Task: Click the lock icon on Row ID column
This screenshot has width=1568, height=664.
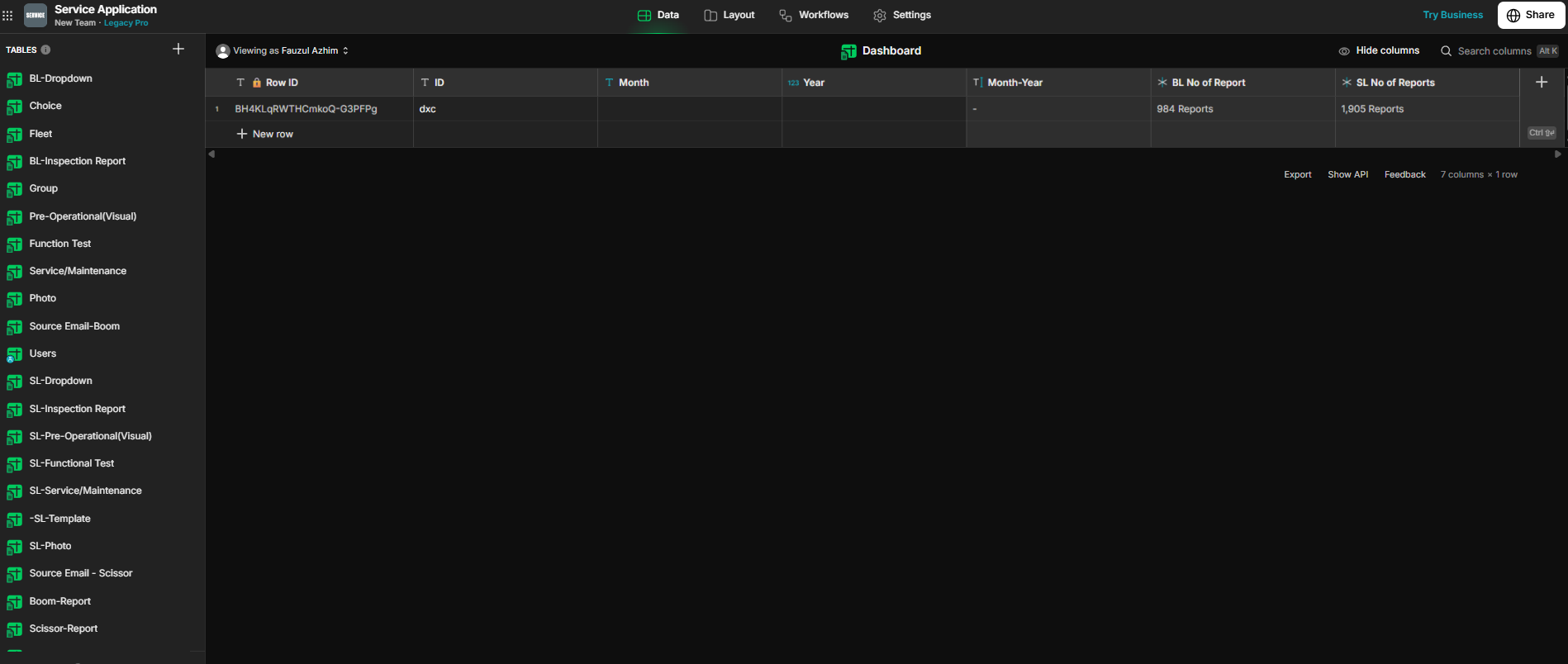Action: click(257, 83)
